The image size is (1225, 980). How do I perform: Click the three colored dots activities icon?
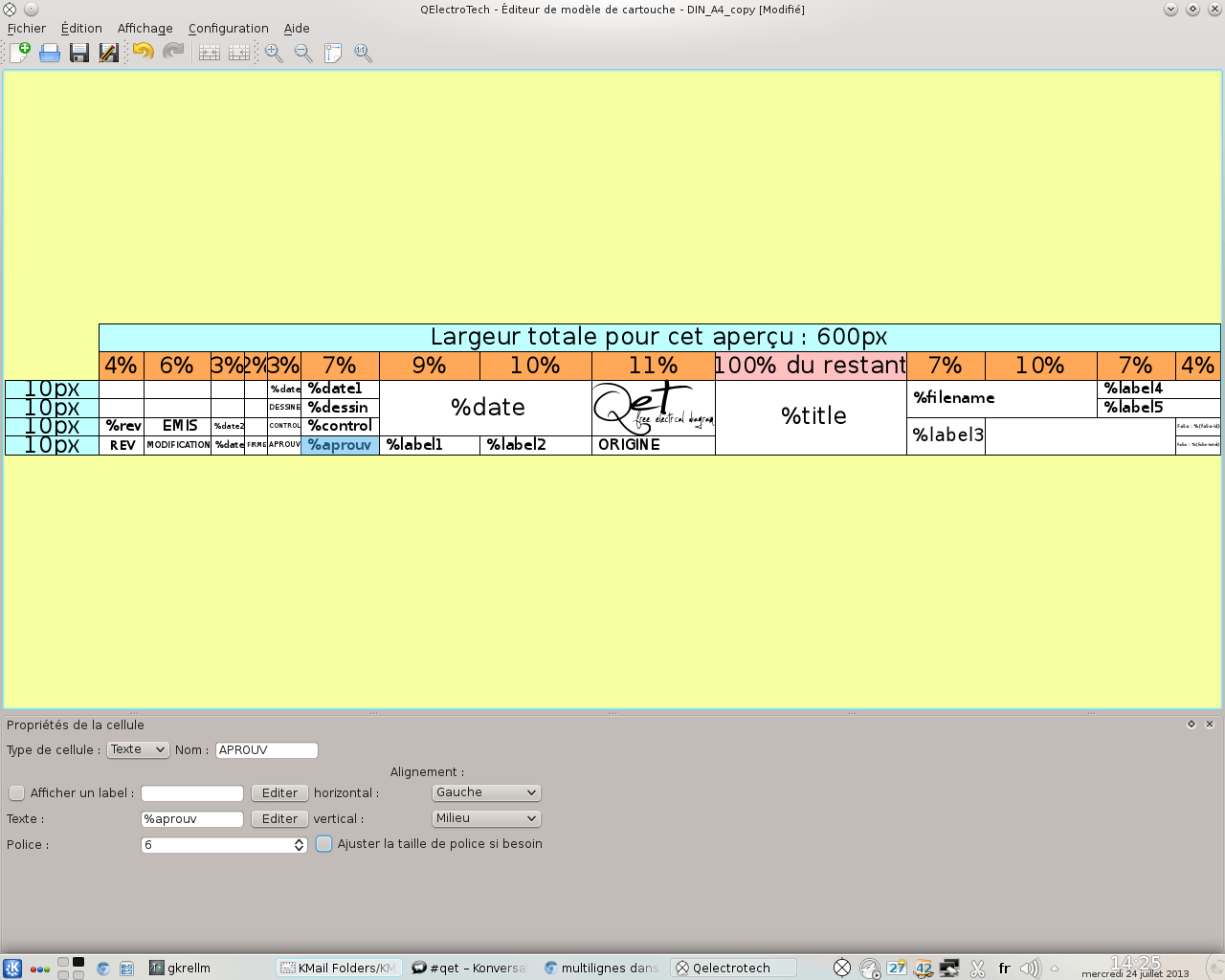(40, 969)
